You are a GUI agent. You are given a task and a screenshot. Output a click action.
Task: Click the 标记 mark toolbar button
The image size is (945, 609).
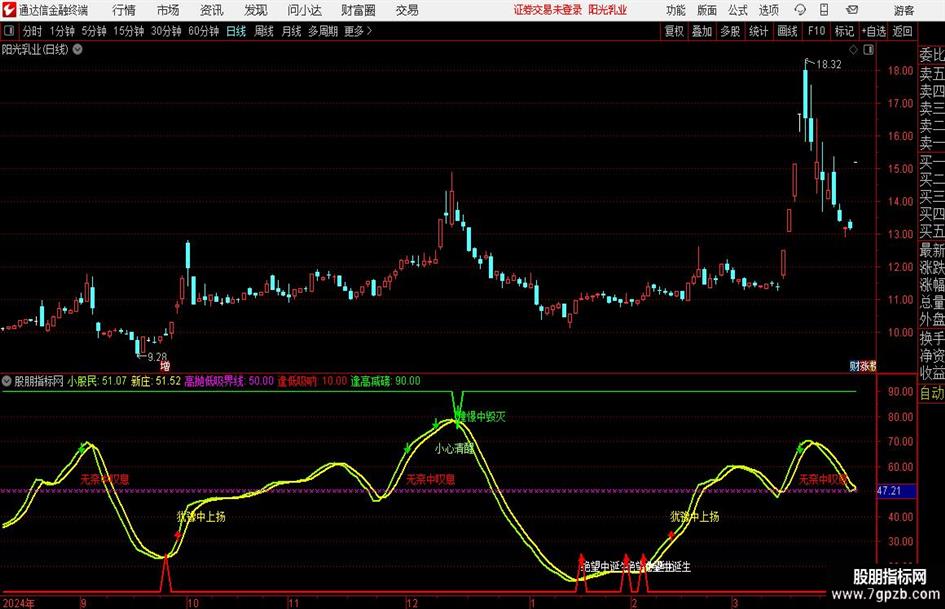844,31
